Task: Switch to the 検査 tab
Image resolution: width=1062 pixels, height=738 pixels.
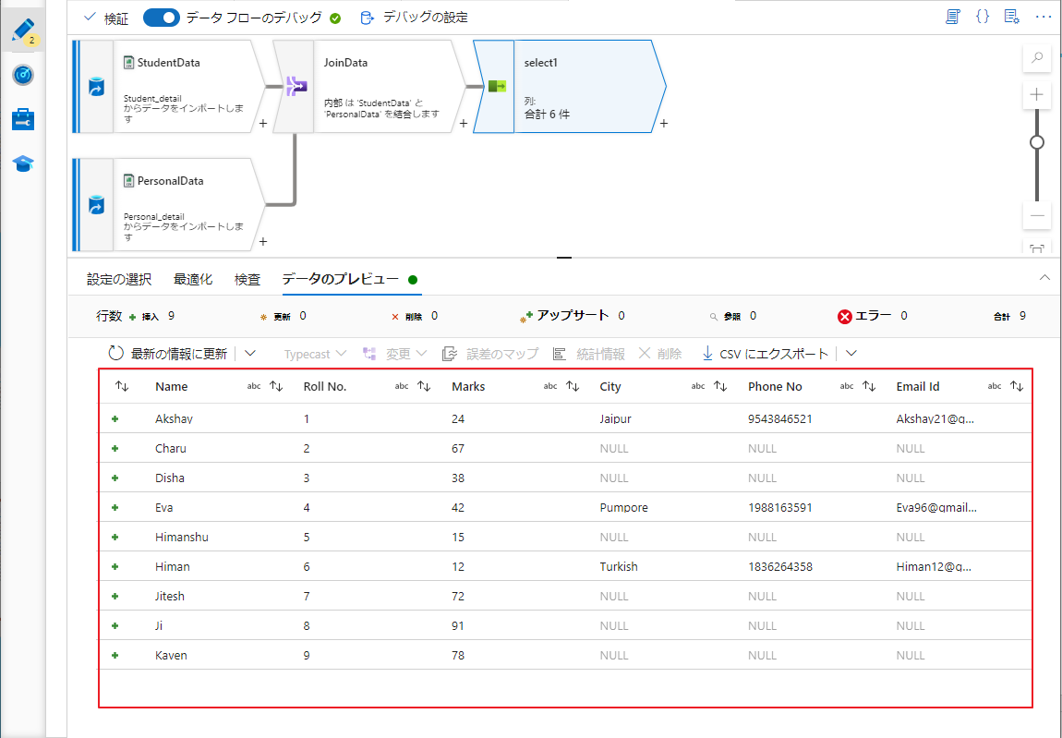Action: click(247, 279)
